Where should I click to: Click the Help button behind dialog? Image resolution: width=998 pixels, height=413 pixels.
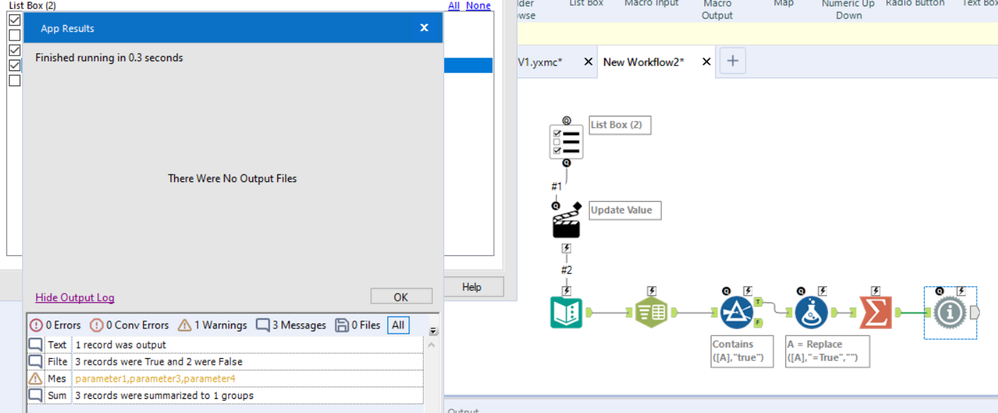coord(472,287)
